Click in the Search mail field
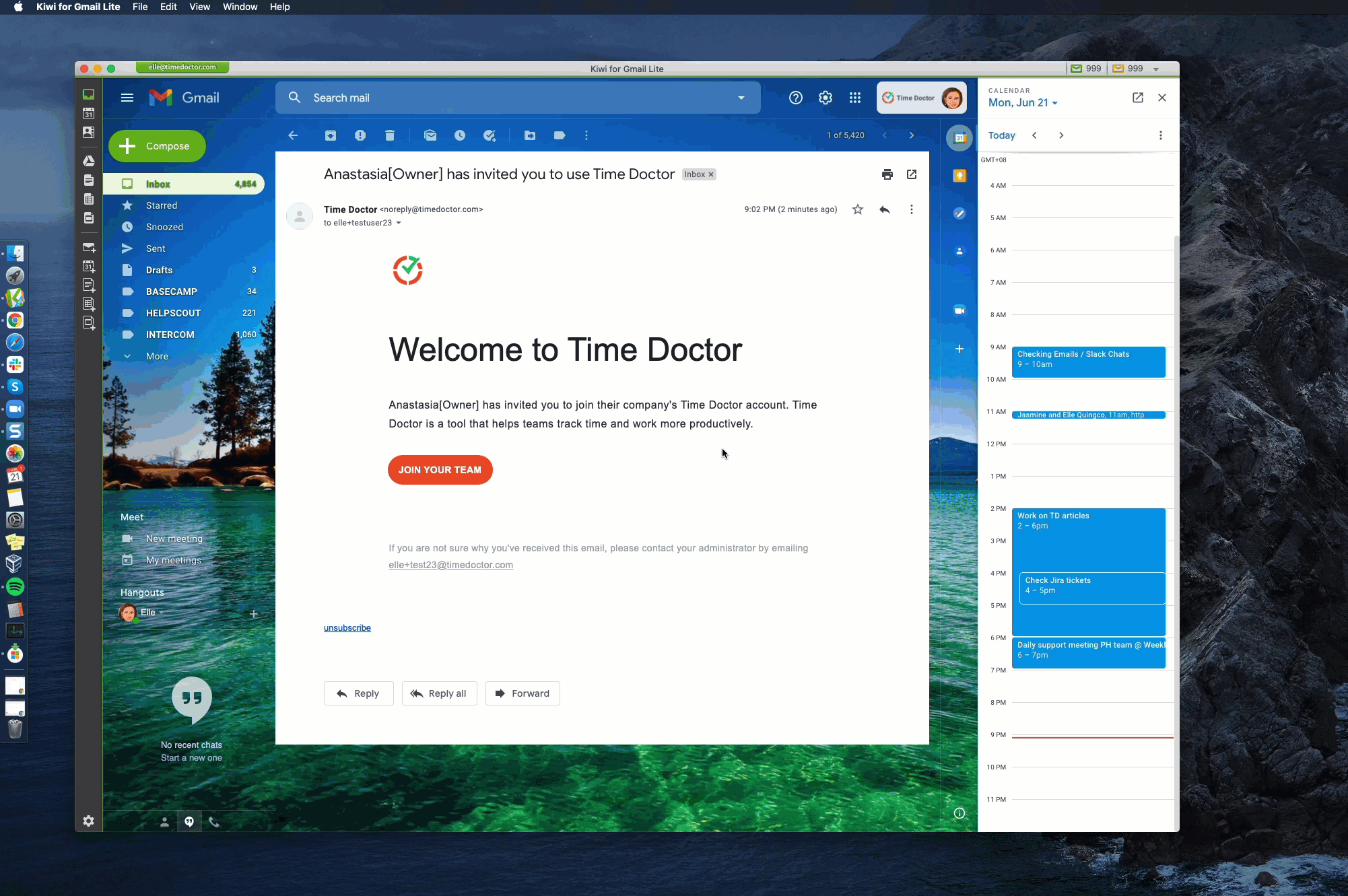This screenshot has height=896, width=1348. pyautogui.click(x=518, y=98)
